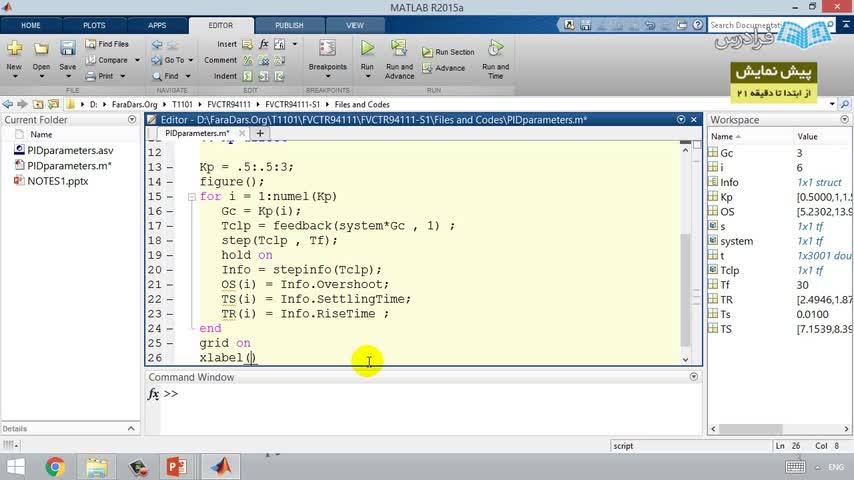Switch to the VIEW tab
854x480 pixels.
355,26
